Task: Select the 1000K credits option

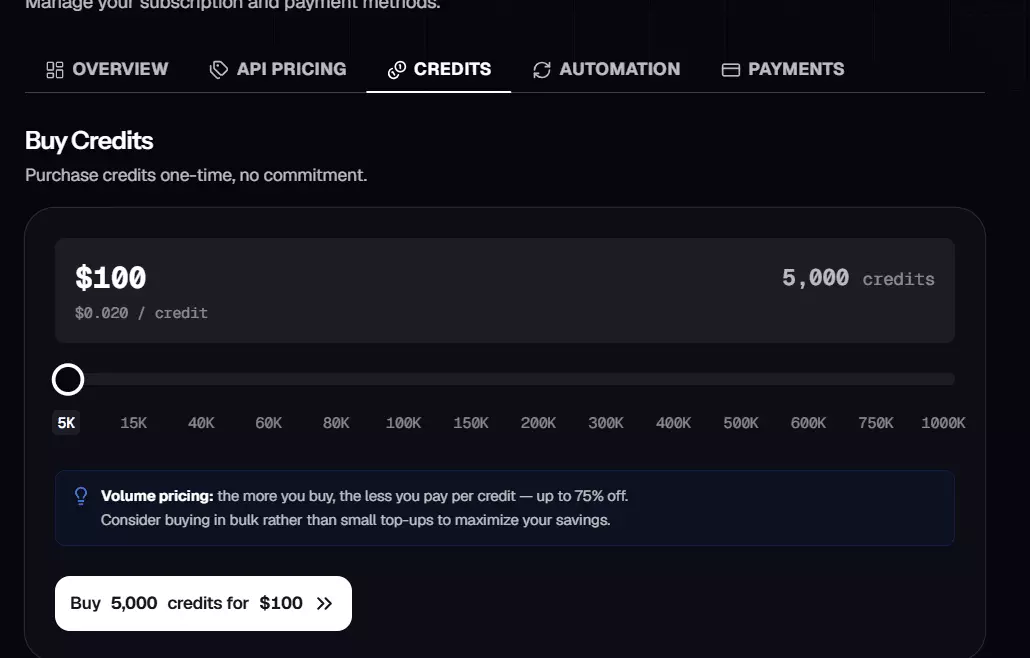Action: (943, 423)
